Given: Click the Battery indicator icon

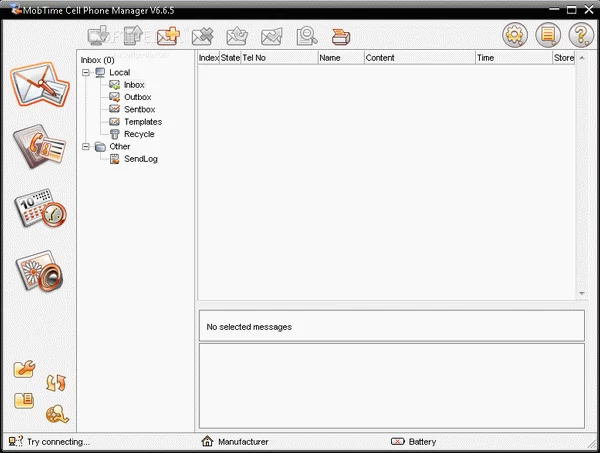Looking at the screenshot, I should point(398,442).
